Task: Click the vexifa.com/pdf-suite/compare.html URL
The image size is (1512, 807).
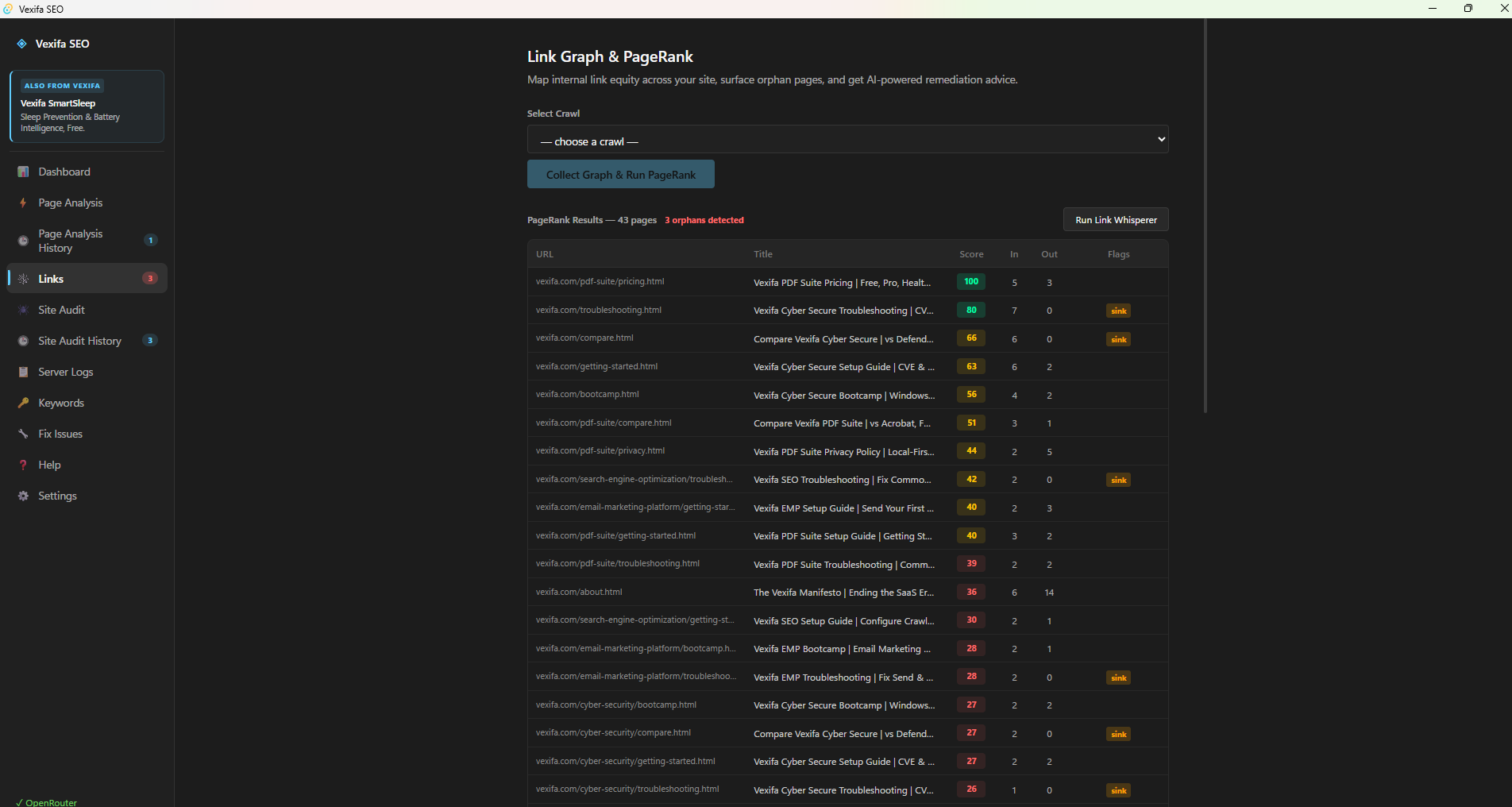Action: [604, 423]
